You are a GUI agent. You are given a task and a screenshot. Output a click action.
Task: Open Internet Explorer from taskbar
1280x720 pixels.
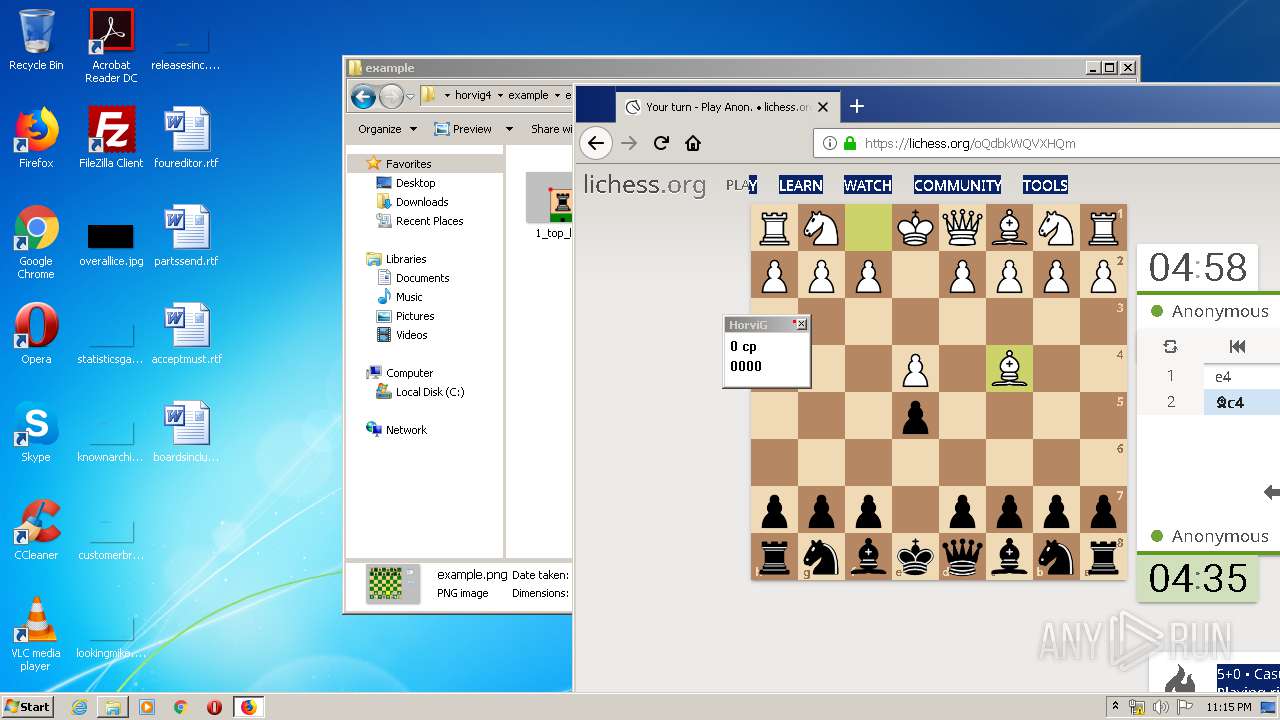pyautogui.click(x=79, y=707)
